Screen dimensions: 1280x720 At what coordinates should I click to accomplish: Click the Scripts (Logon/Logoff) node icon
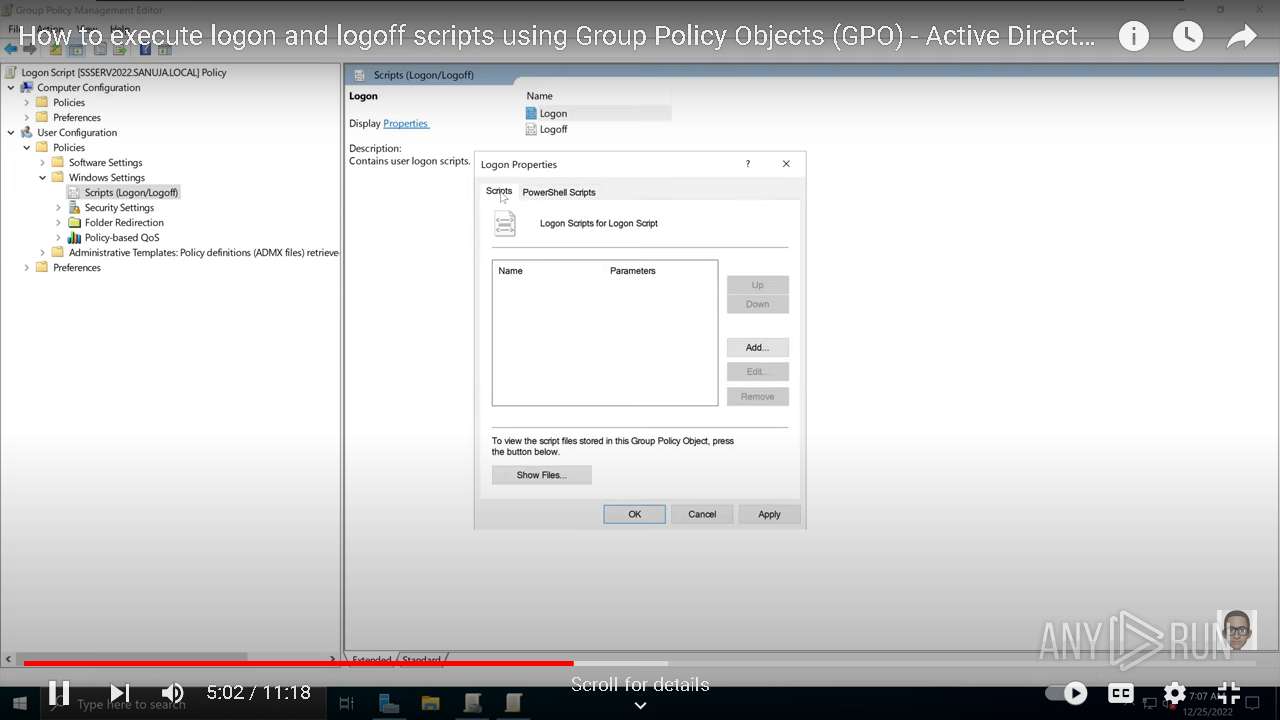click(x=74, y=192)
